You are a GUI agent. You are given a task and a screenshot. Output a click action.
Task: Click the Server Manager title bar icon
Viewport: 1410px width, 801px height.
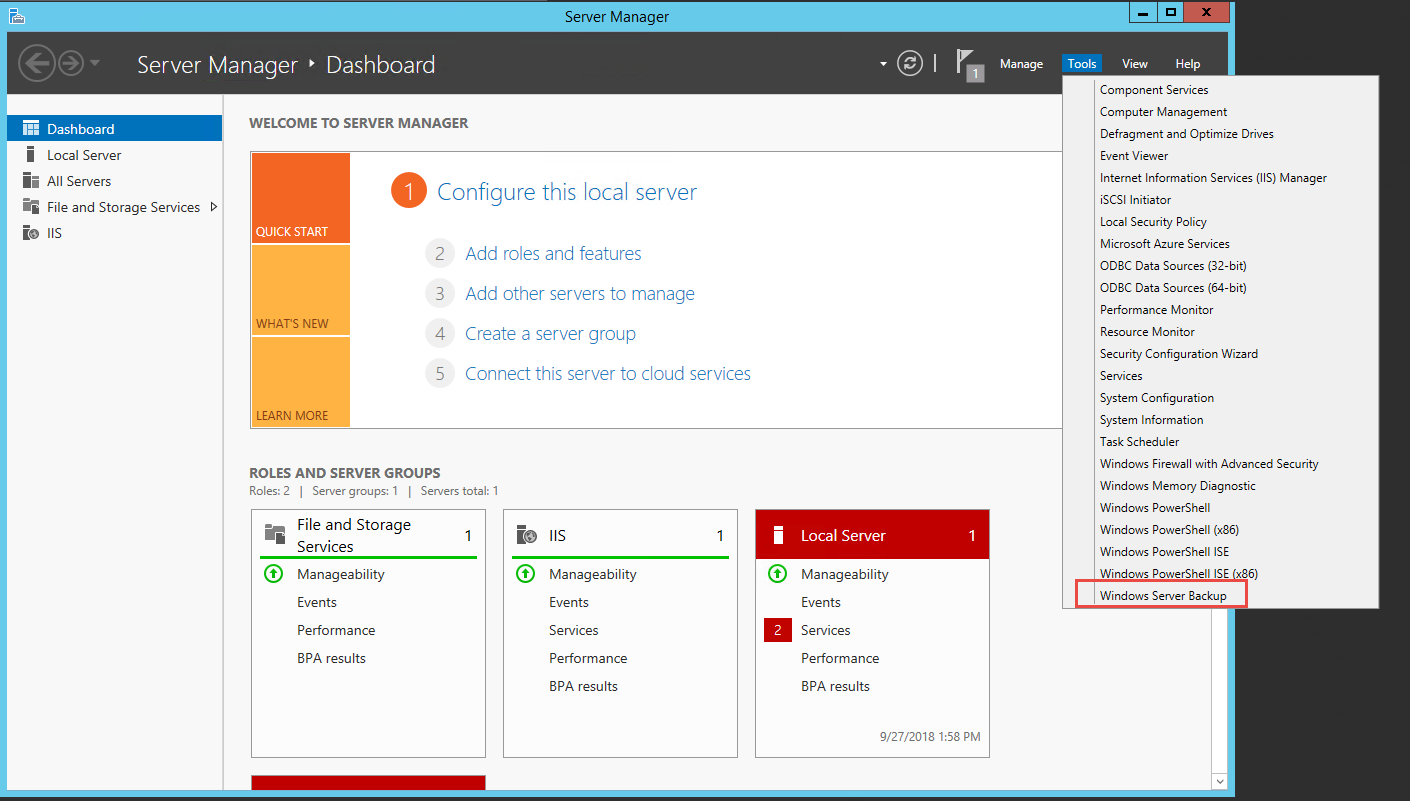(17, 15)
